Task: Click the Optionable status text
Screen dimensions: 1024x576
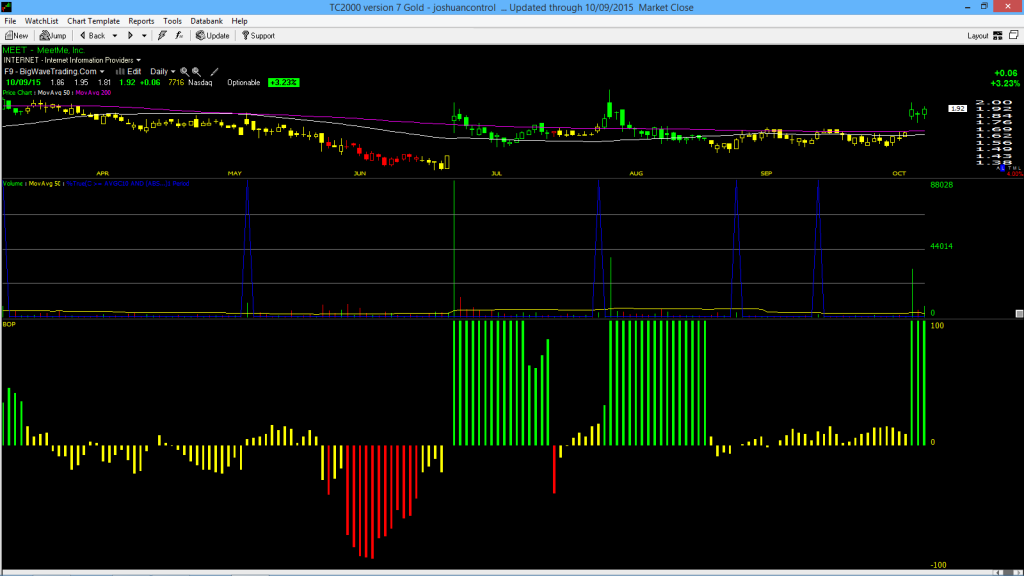Action: click(x=244, y=83)
